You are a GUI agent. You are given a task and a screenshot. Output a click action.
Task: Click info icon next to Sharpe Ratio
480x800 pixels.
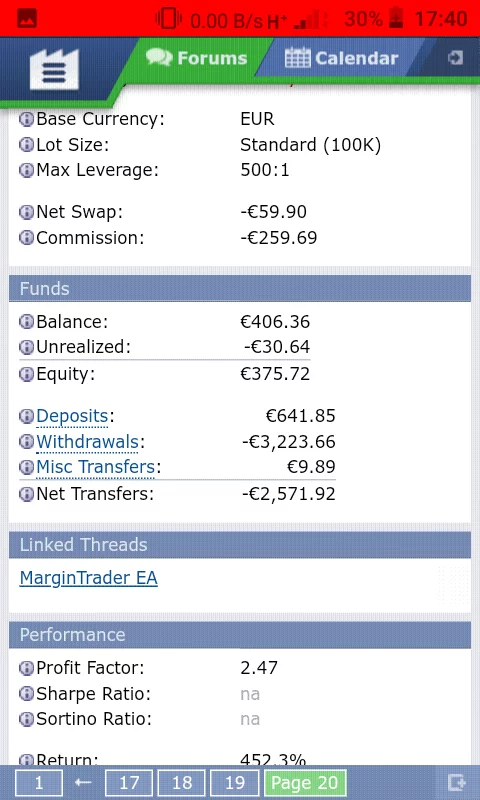tap(26, 694)
